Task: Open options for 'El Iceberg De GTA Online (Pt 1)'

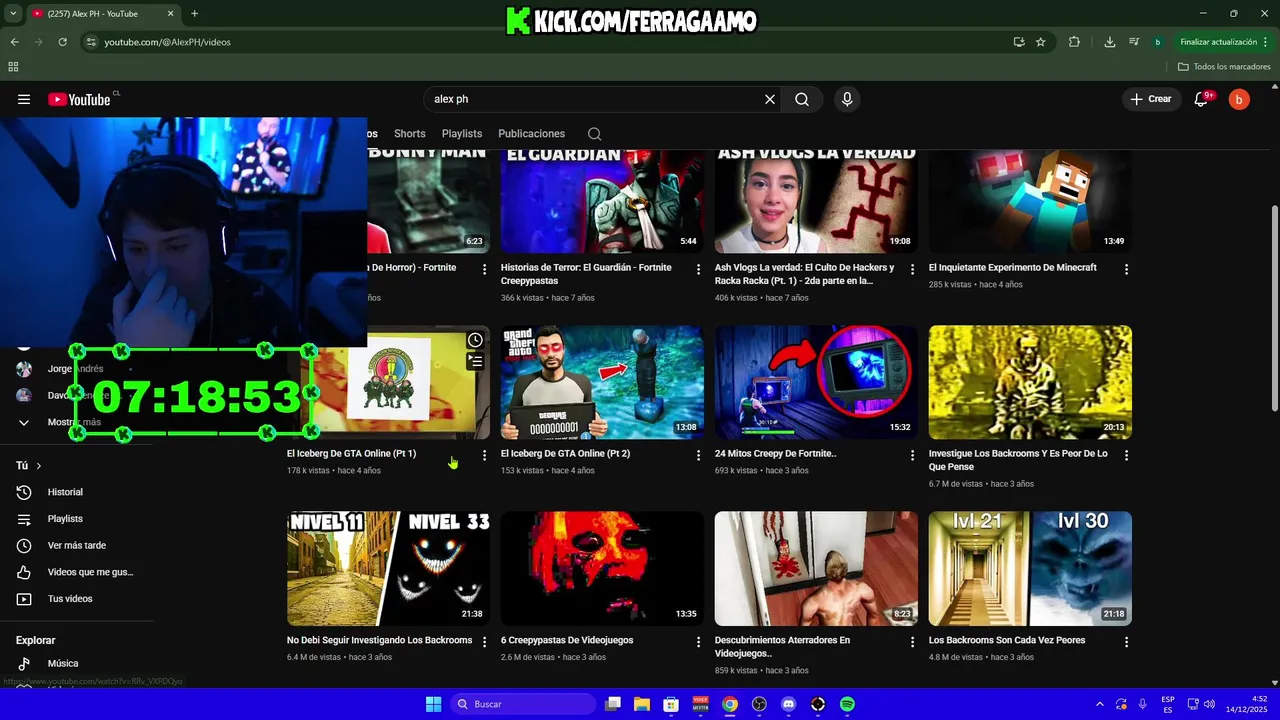Action: pyautogui.click(x=484, y=455)
